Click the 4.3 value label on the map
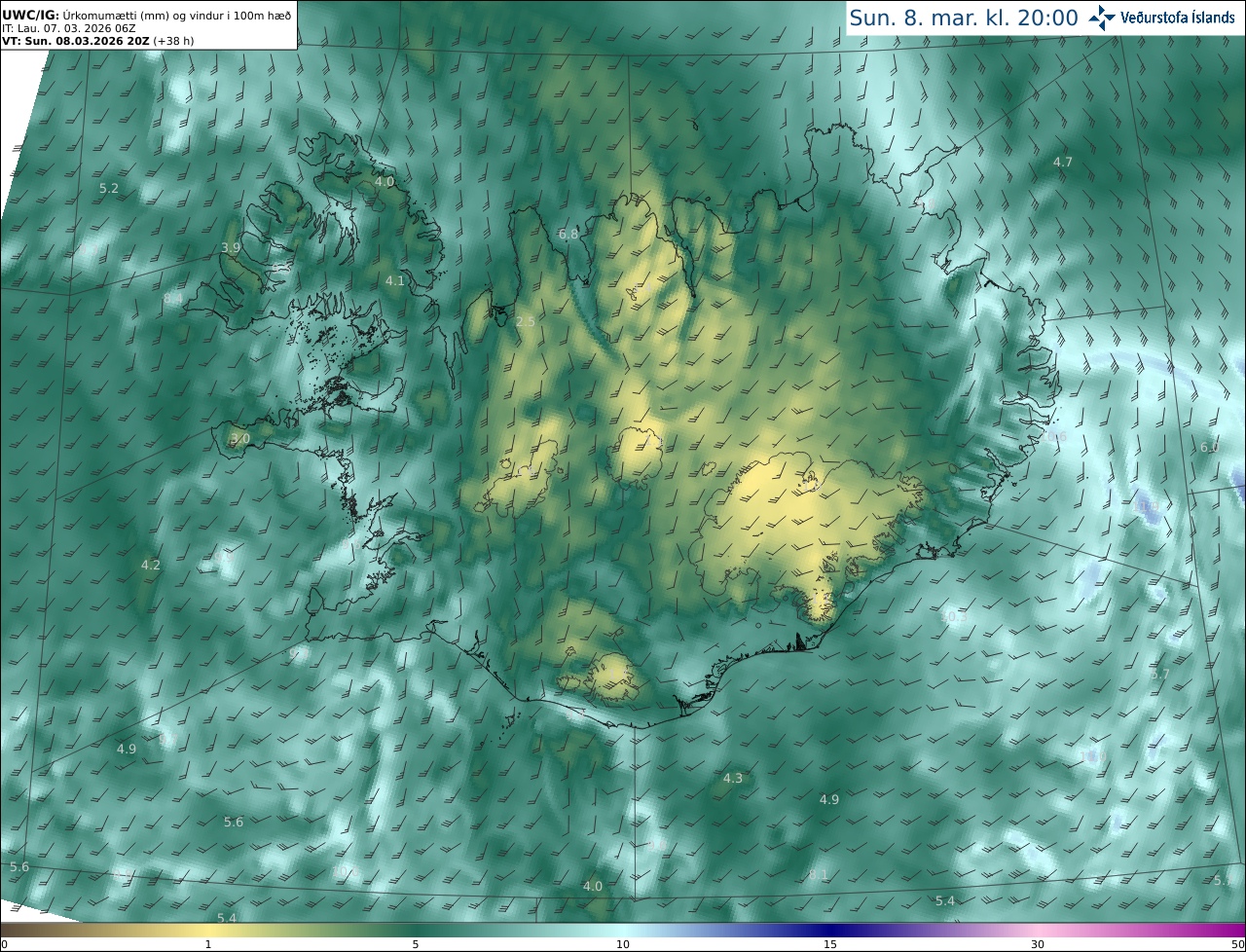1246x952 pixels. [x=733, y=778]
